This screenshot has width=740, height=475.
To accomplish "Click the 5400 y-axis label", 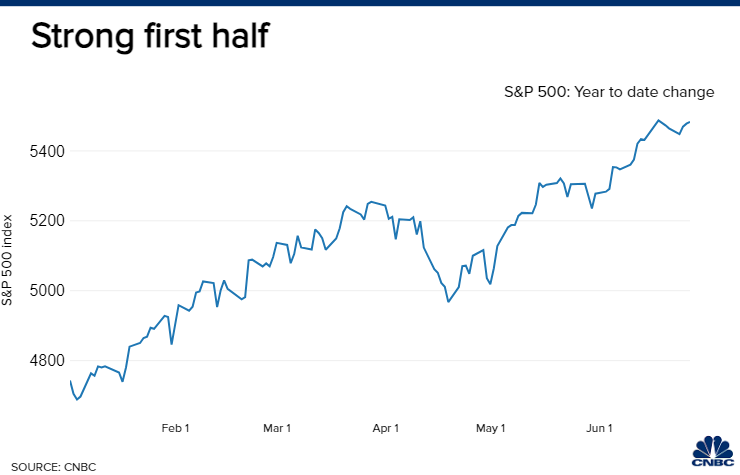I will (46, 151).
